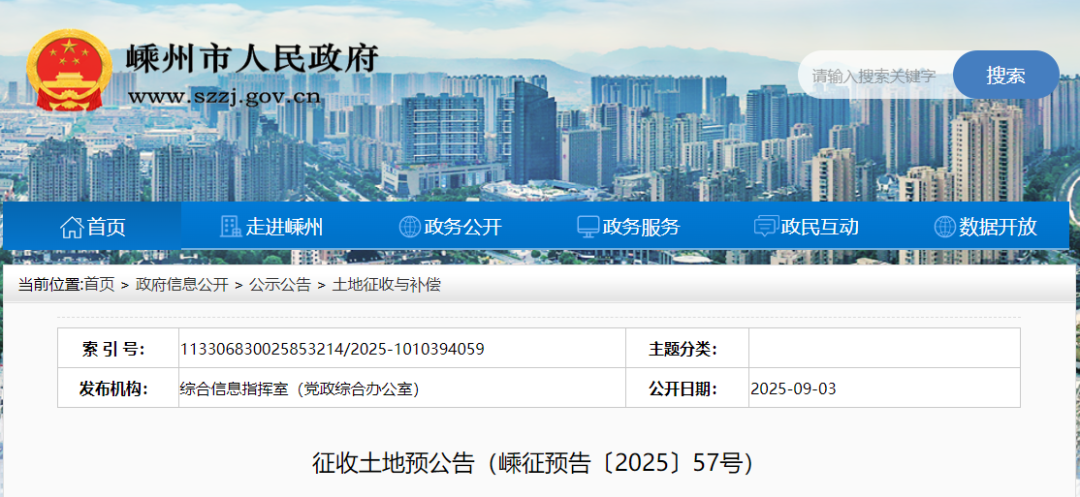Open the 公示公告 breadcrumb link
Viewport: 1080px width, 497px height.
click(280, 285)
